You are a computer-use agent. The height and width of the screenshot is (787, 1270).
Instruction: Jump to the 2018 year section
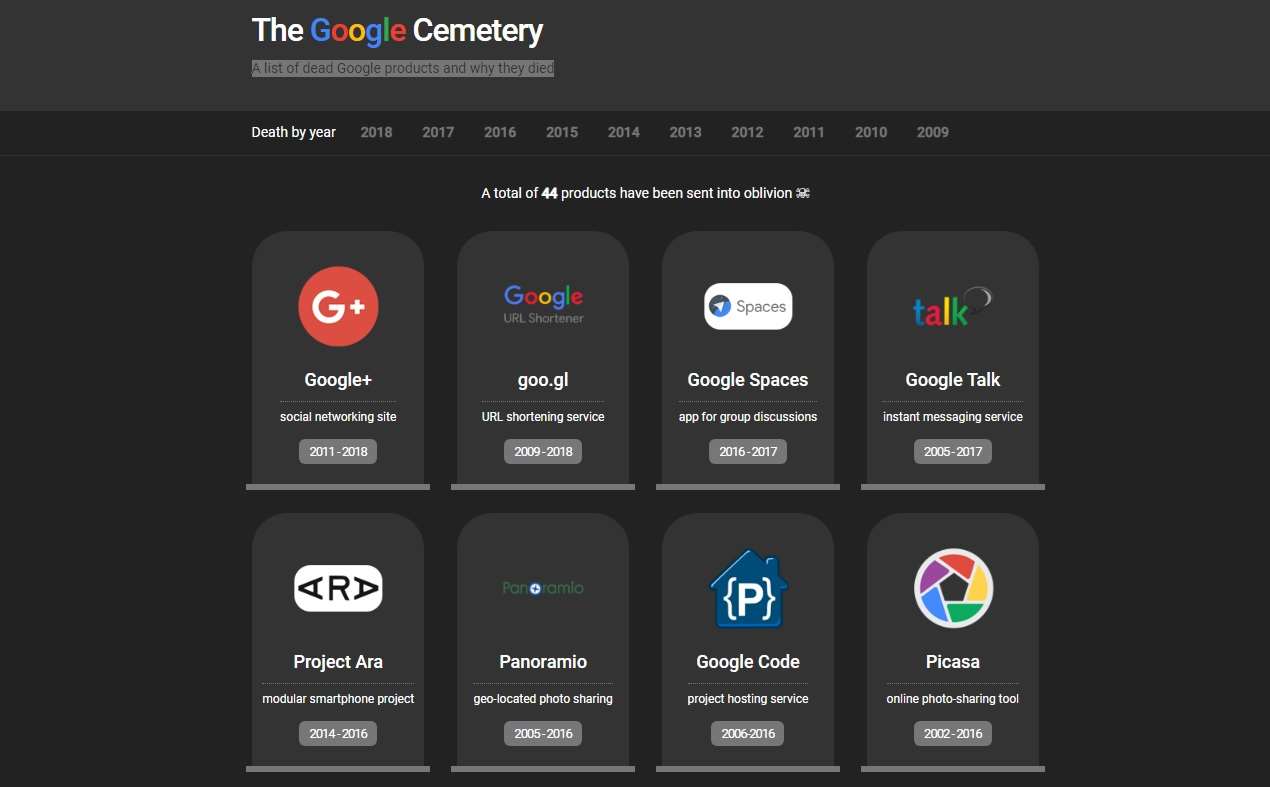[376, 132]
